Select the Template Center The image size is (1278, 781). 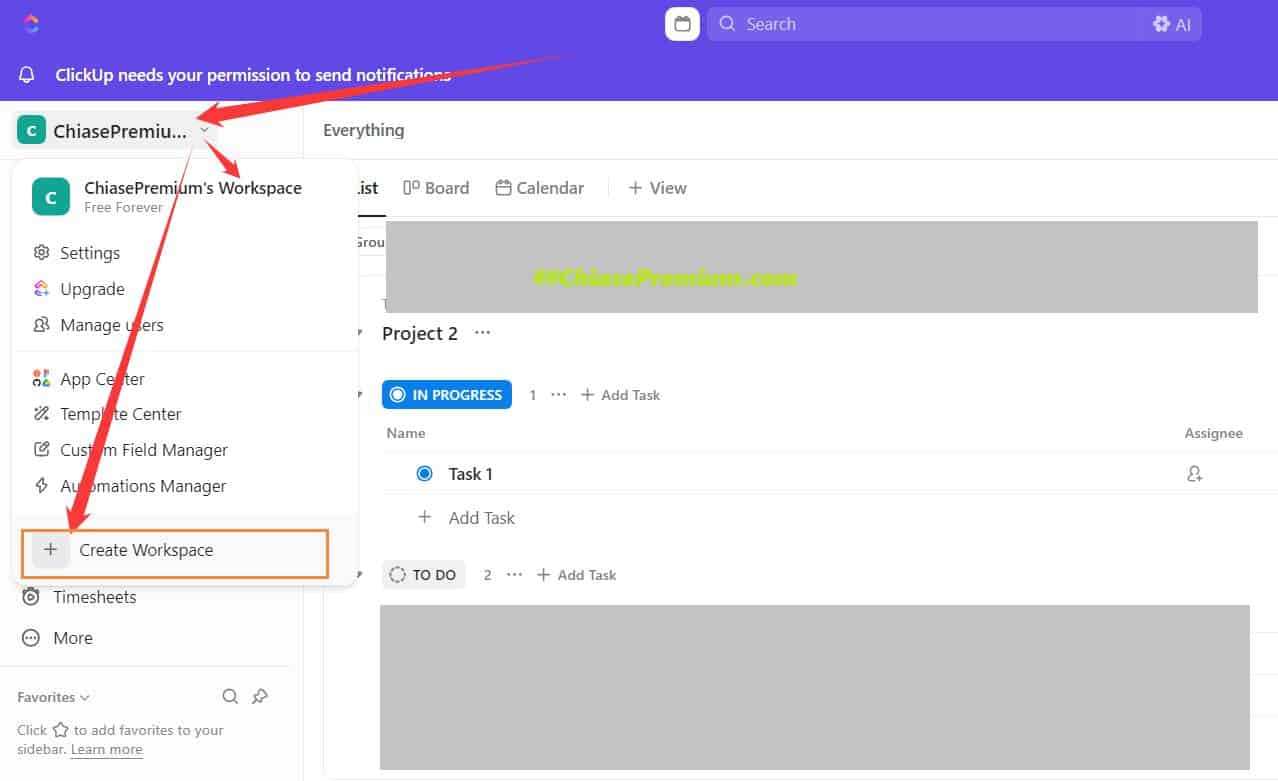point(121,413)
